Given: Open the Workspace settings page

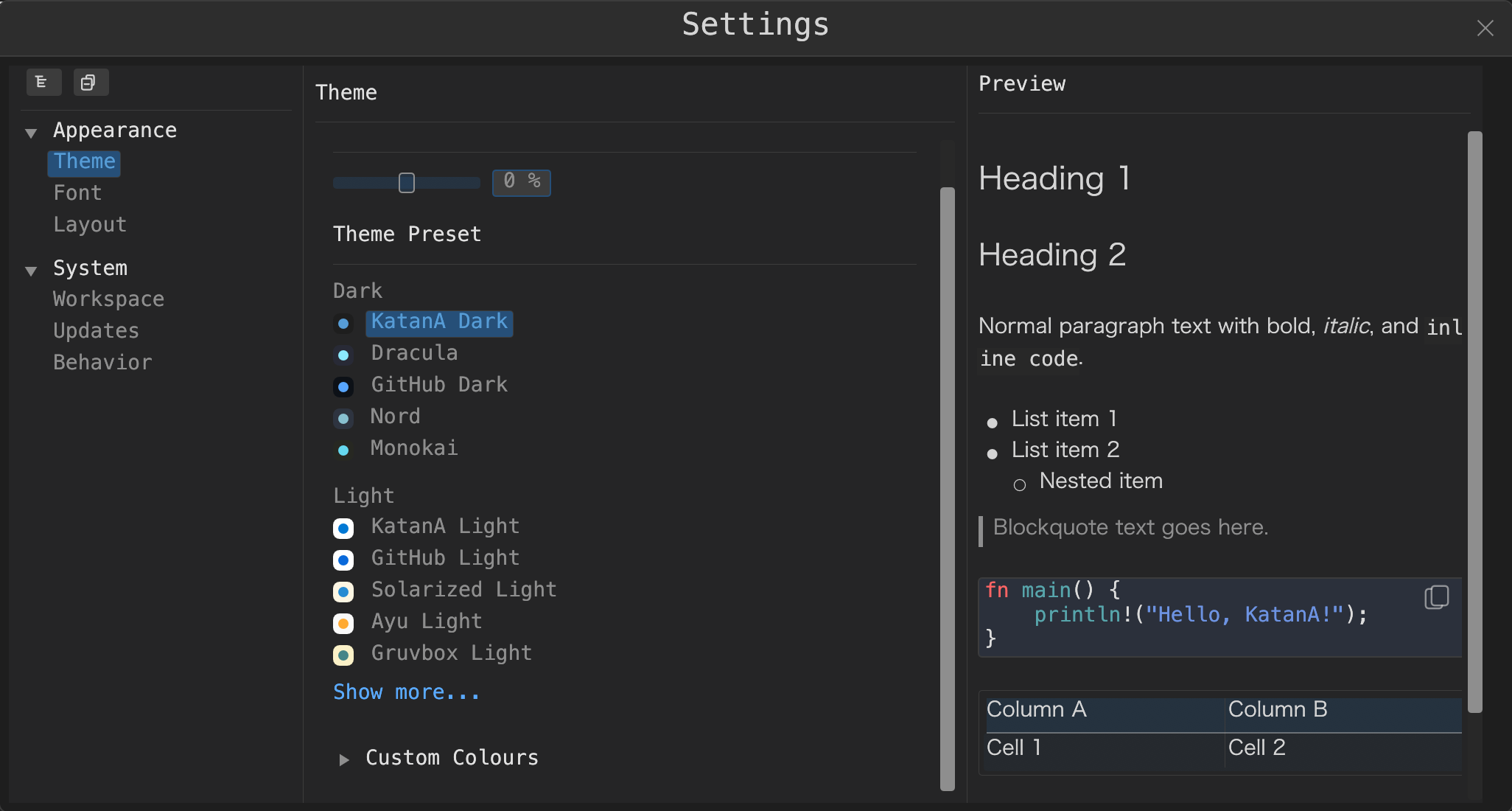Looking at the screenshot, I should click(108, 299).
